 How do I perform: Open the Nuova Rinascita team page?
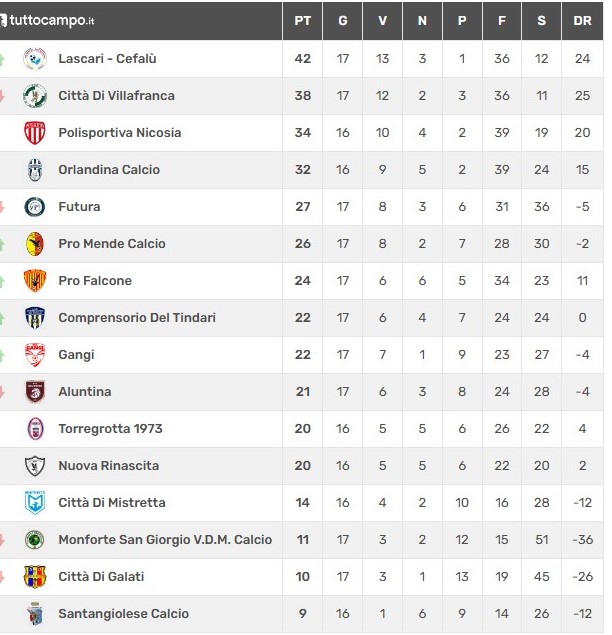tap(109, 466)
